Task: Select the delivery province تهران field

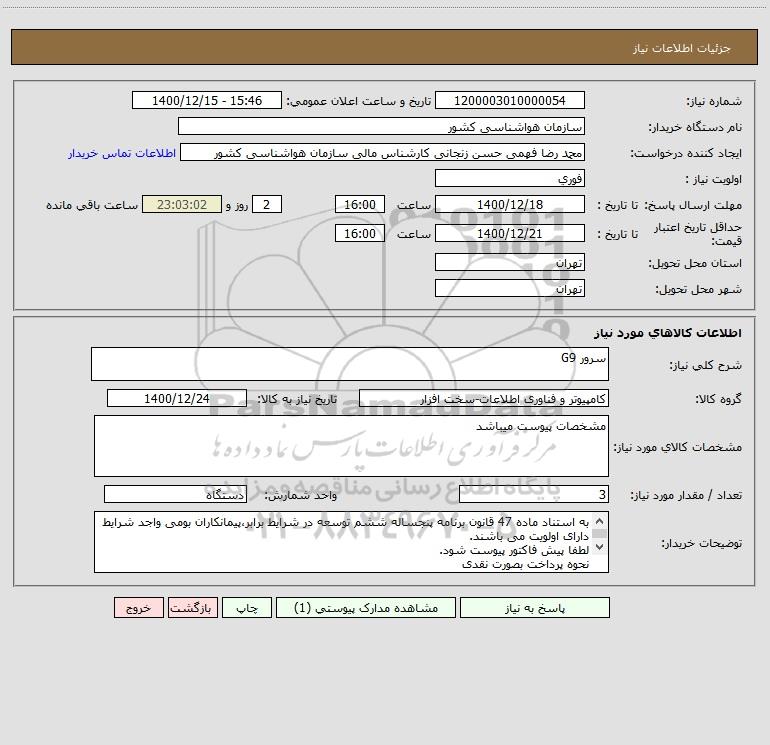Action: click(510, 262)
